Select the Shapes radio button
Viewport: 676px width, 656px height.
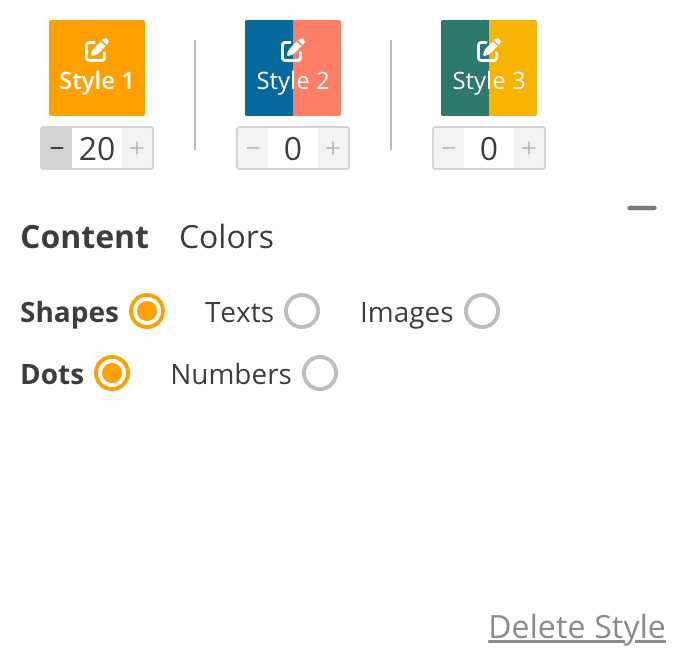click(147, 312)
